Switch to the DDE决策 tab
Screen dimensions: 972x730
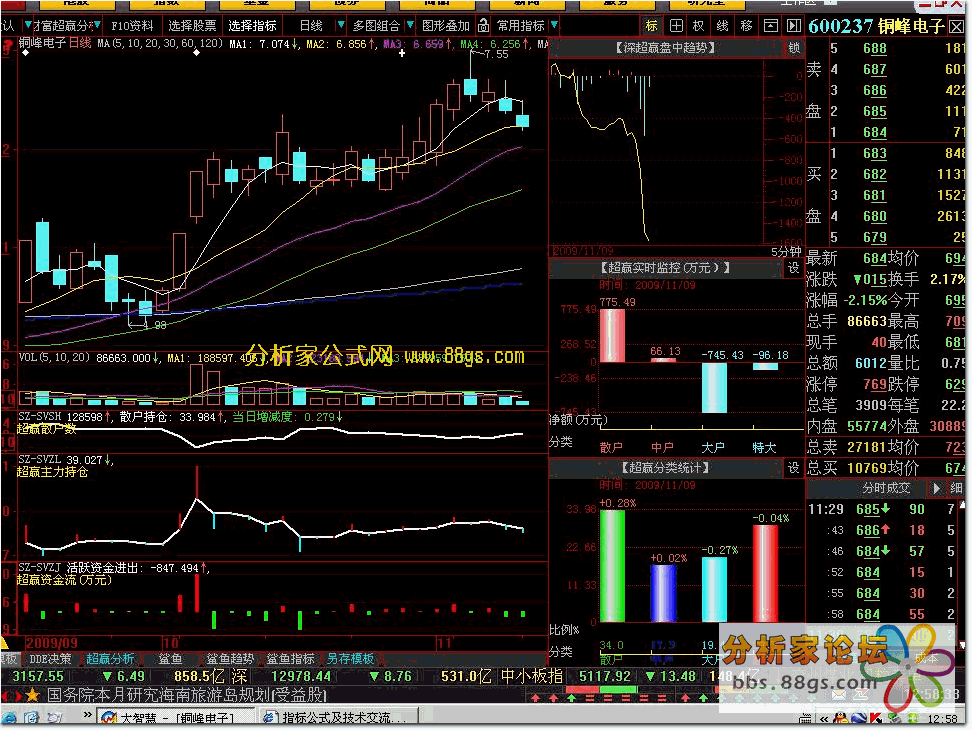(x=50, y=659)
